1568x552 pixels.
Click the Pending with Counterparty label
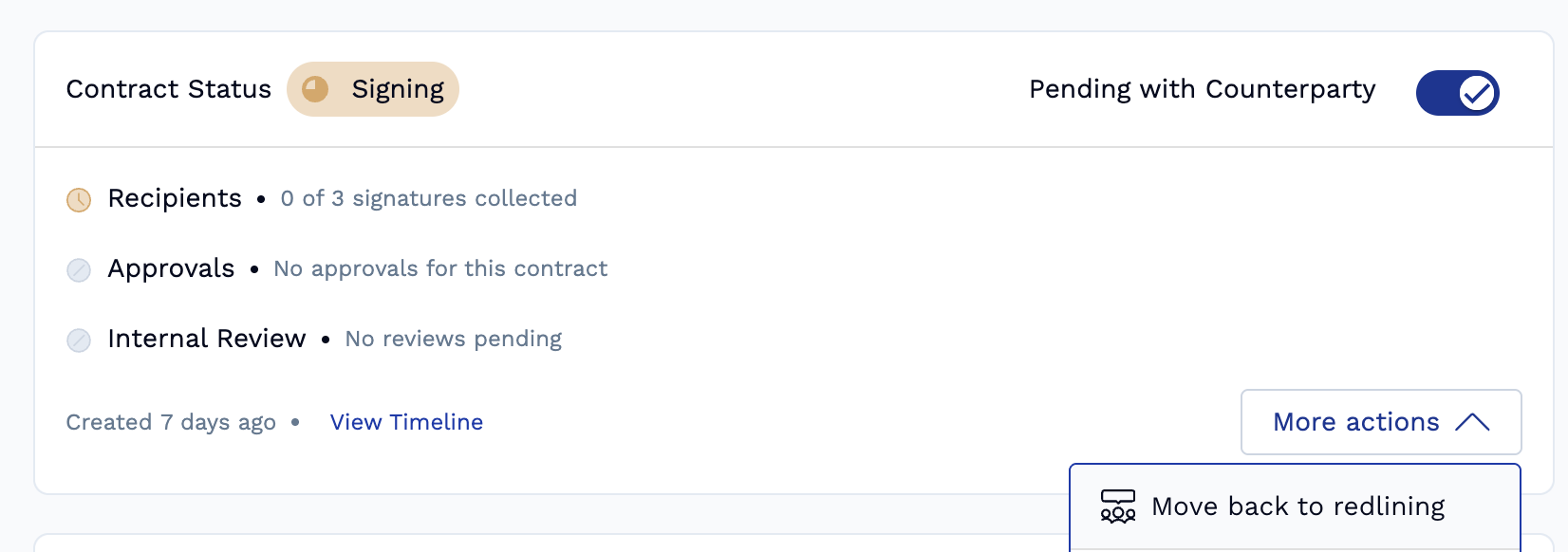pyautogui.click(x=1202, y=89)
